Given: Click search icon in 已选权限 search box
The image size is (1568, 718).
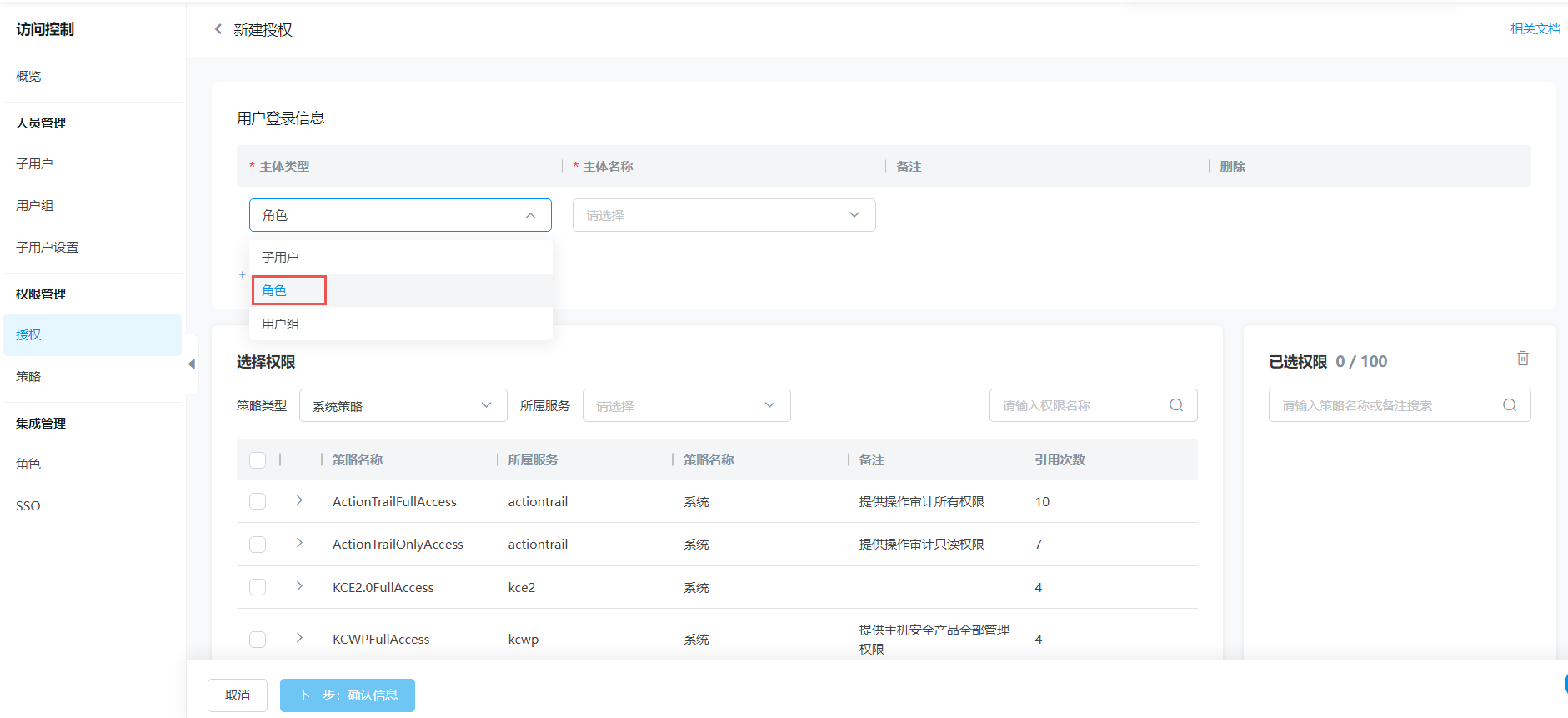Looking at the screenshot, I should pyautogui.click(x=1509, y=405).
